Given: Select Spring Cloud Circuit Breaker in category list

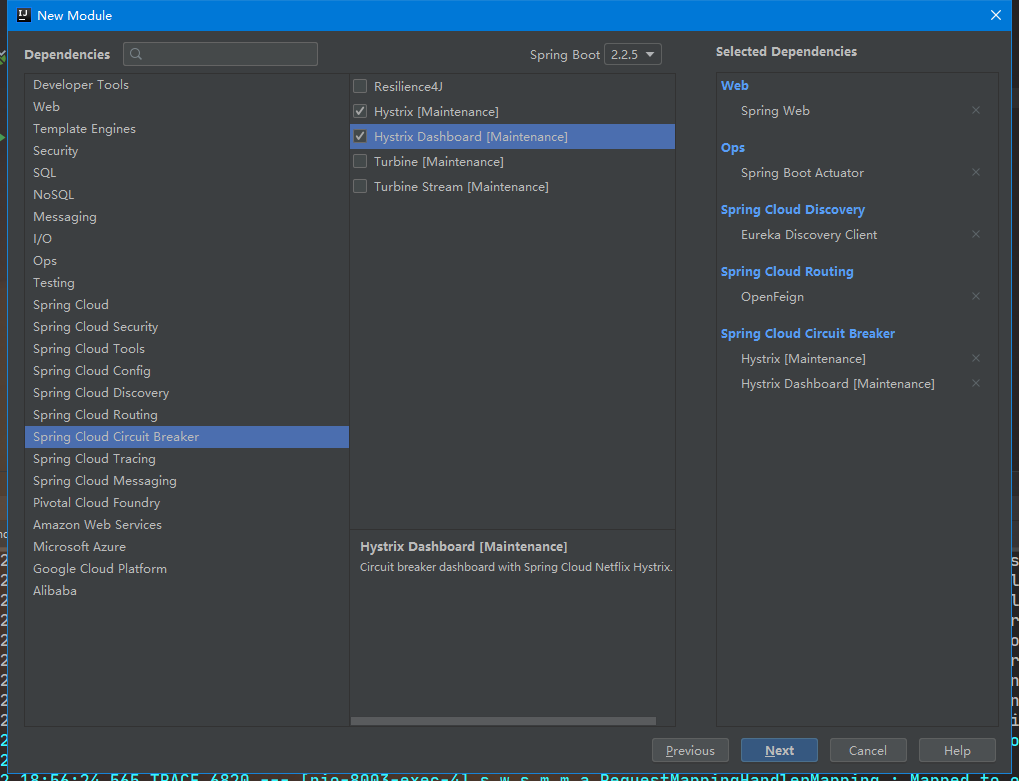Looking at the screenshot, I should pos(187,437).
